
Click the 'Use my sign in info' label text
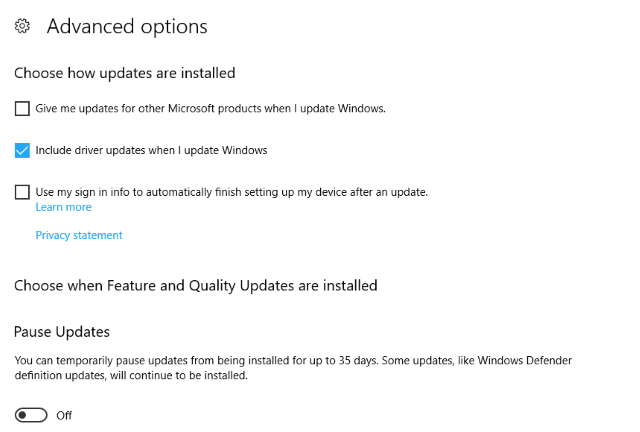click(x=231, y=192)
